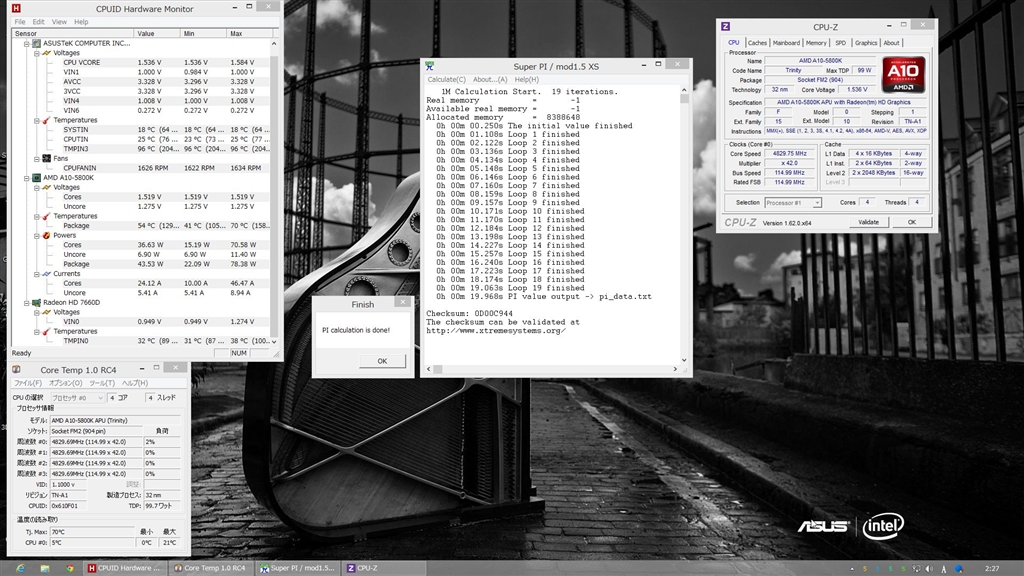The image size is (1024, 576).
Task: Switch to About tab in CPU-Z
Action: (891, 42)
